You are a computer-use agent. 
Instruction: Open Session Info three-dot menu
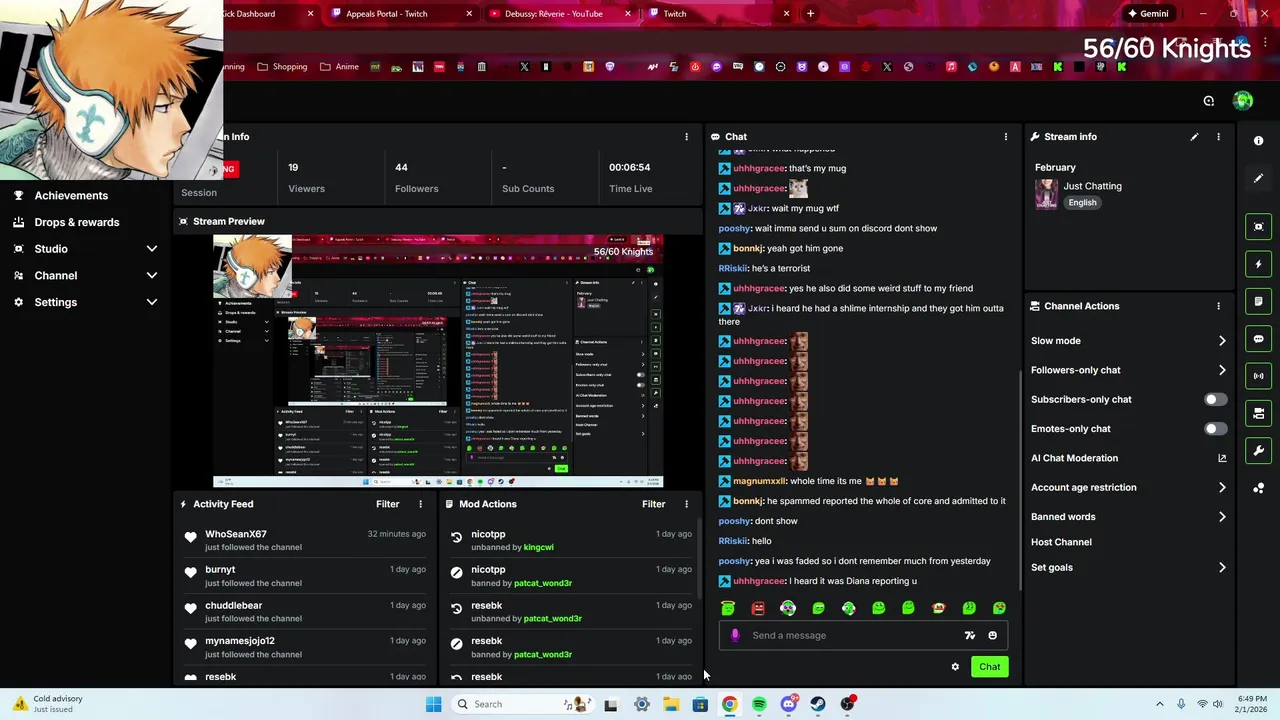pyautogui.click(x=686, y=137)
